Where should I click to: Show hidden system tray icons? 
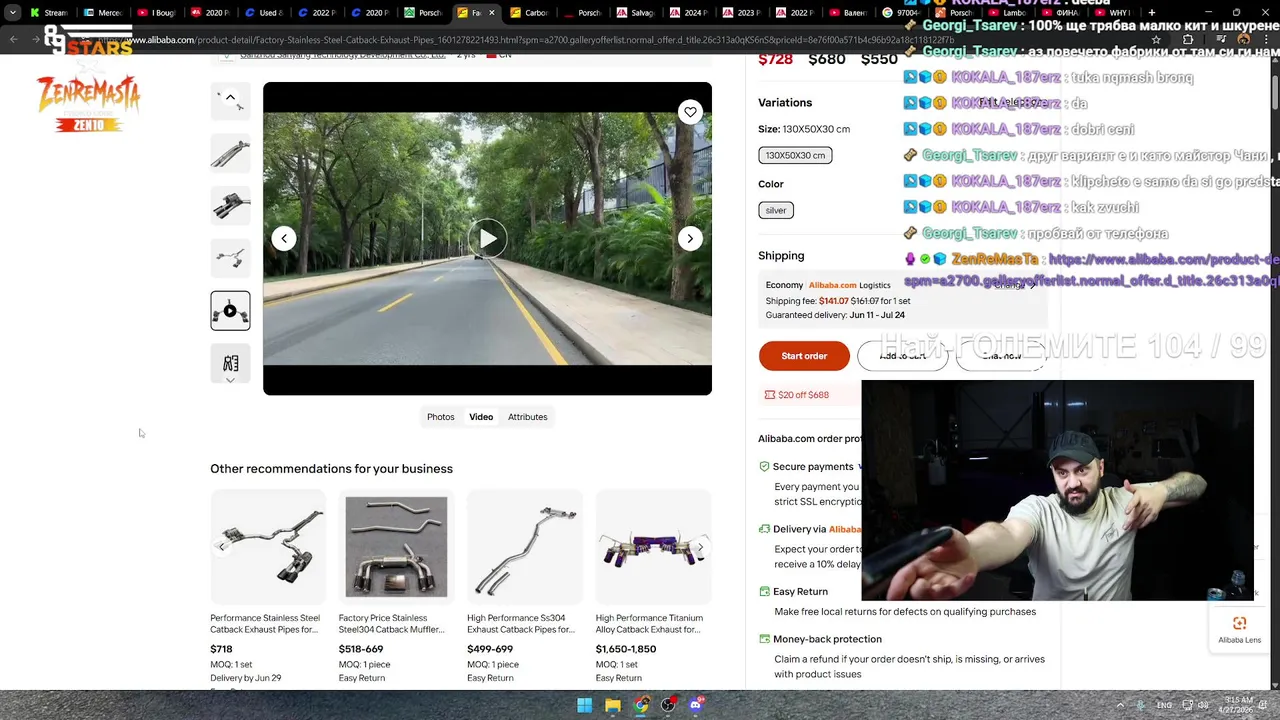click(x=1120, y=705)
